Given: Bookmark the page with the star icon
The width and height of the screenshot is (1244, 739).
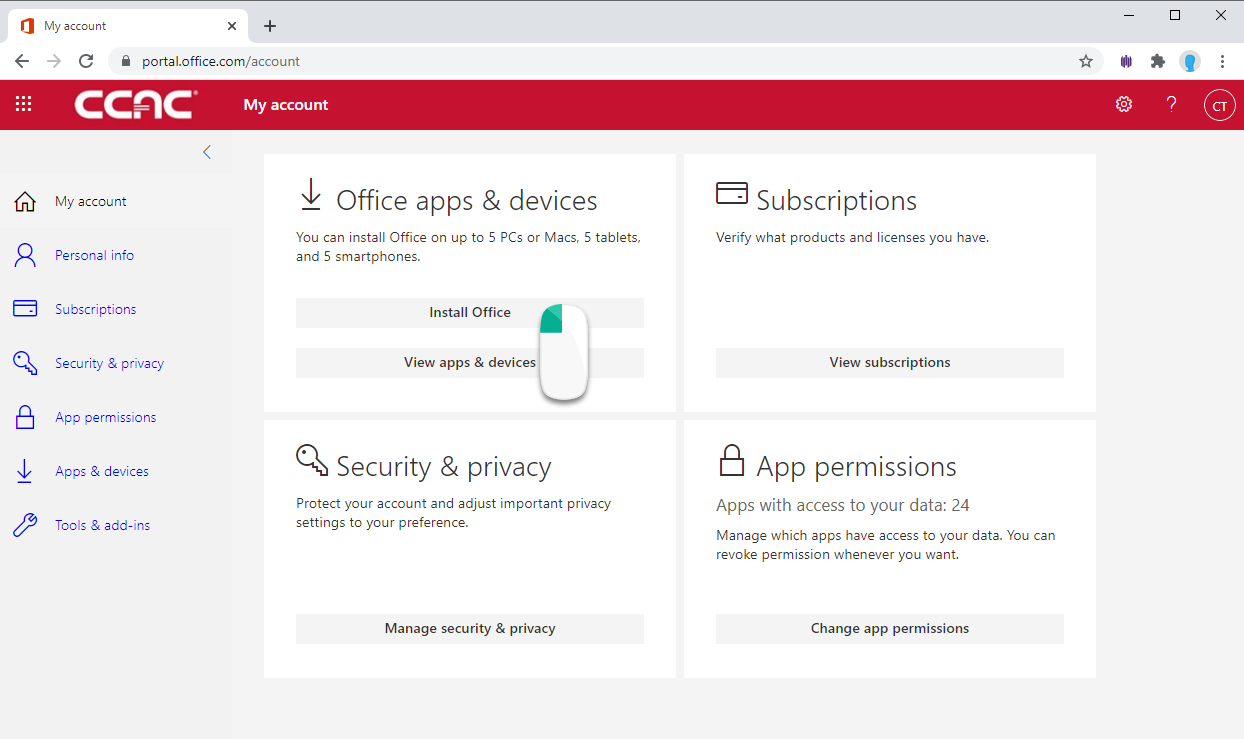Looking at the screenshot, I should coord(1085,61).
